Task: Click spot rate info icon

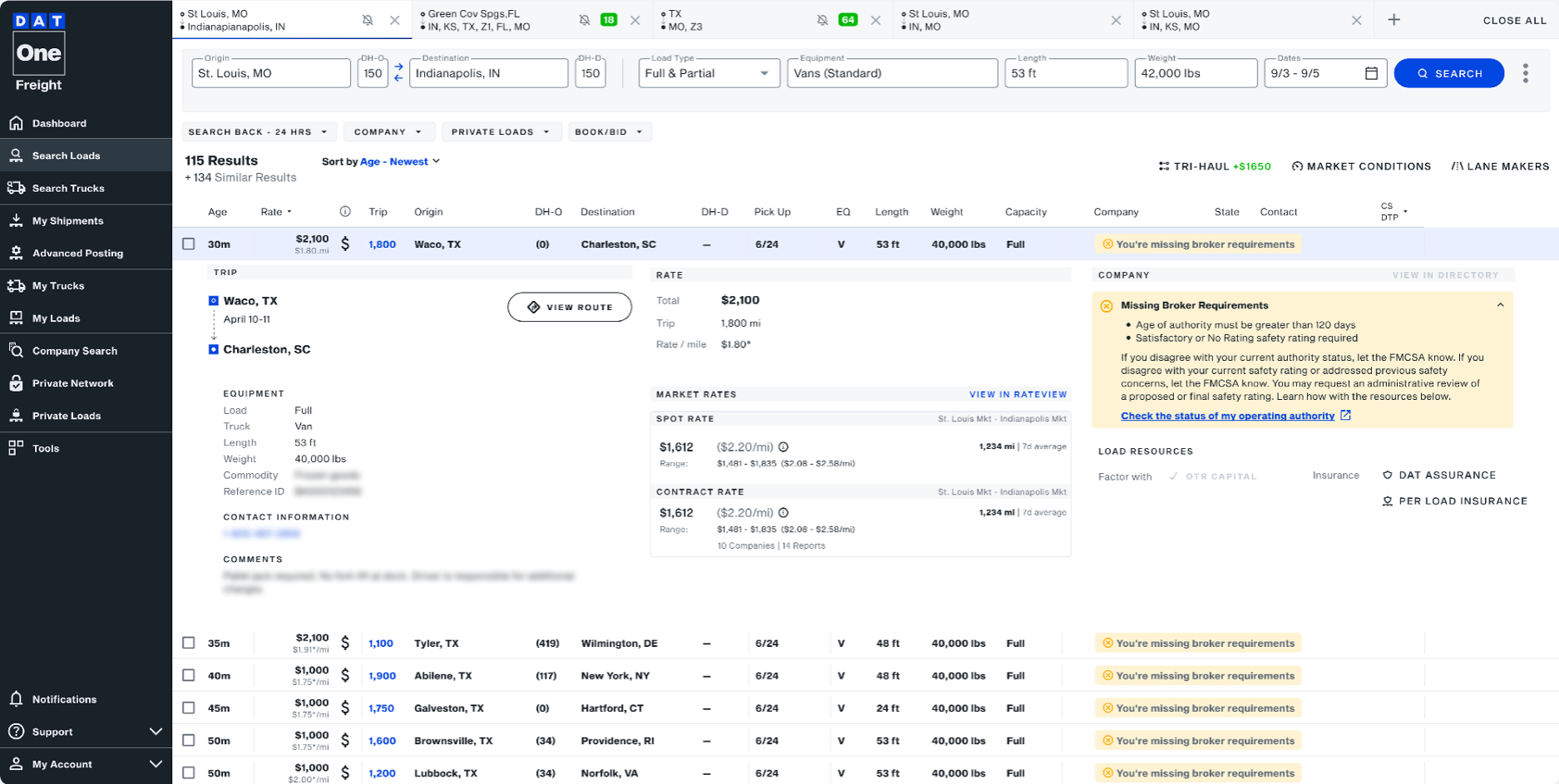Action: pos(783,446)
